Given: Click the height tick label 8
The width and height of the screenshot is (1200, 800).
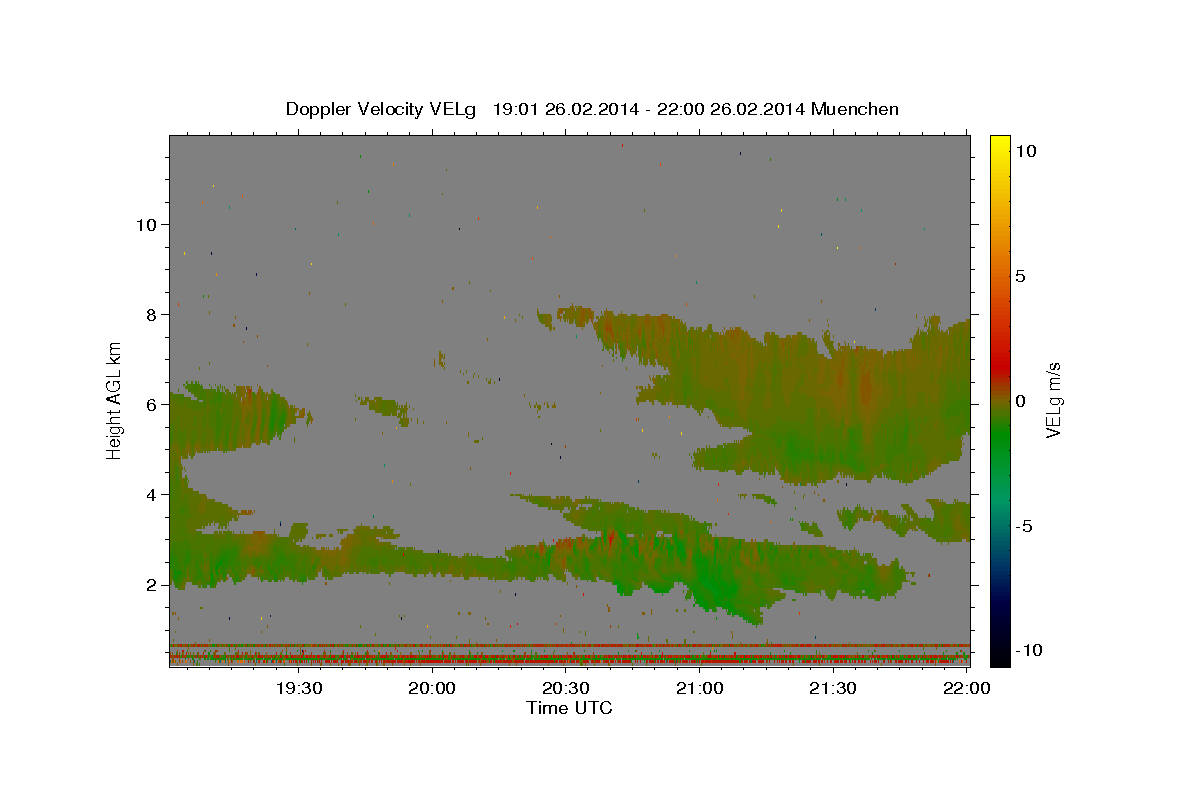Looking at the screenshot, I should [x=154, y=314].
